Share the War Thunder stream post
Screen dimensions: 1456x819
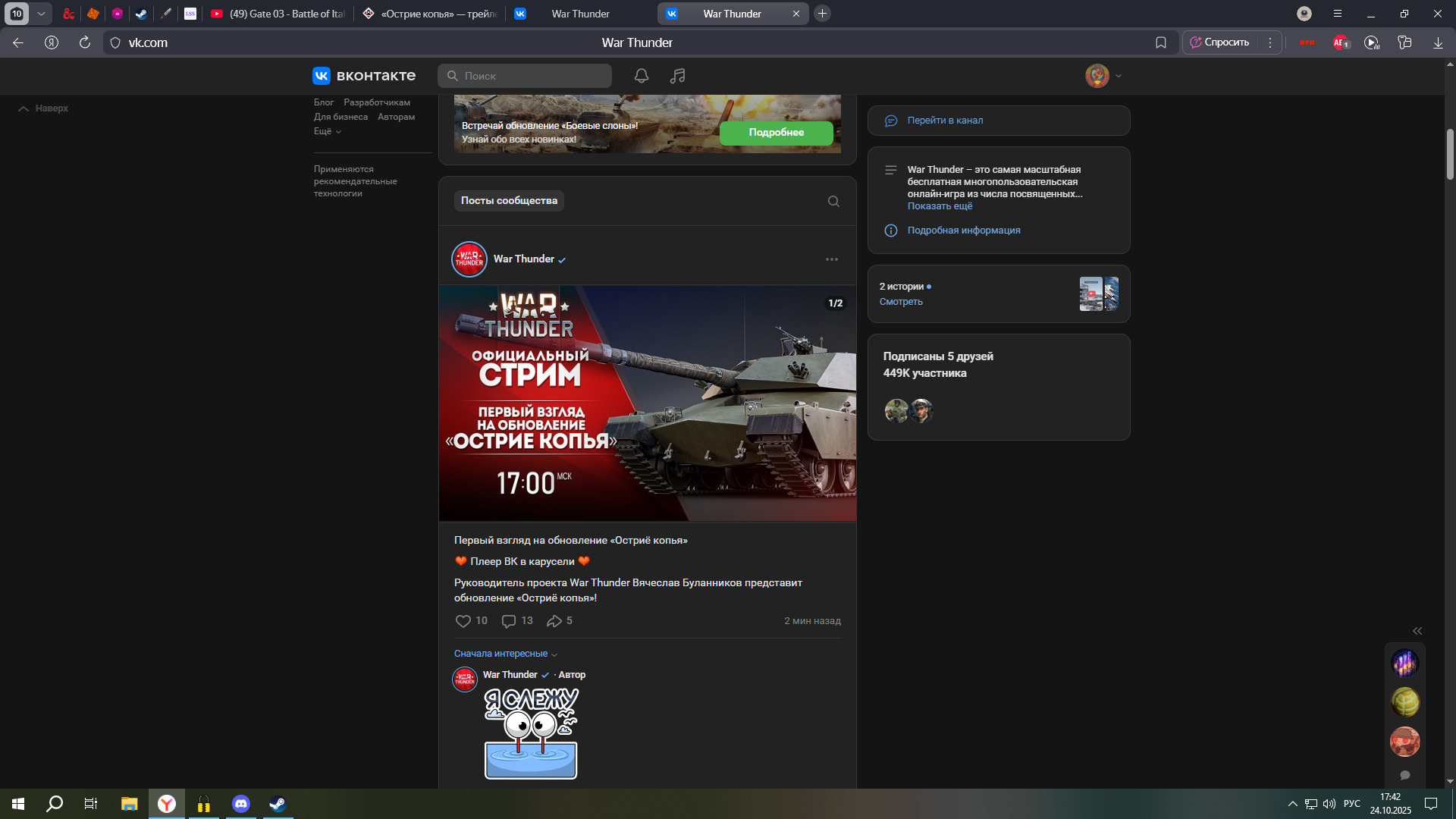pos(554,621)
